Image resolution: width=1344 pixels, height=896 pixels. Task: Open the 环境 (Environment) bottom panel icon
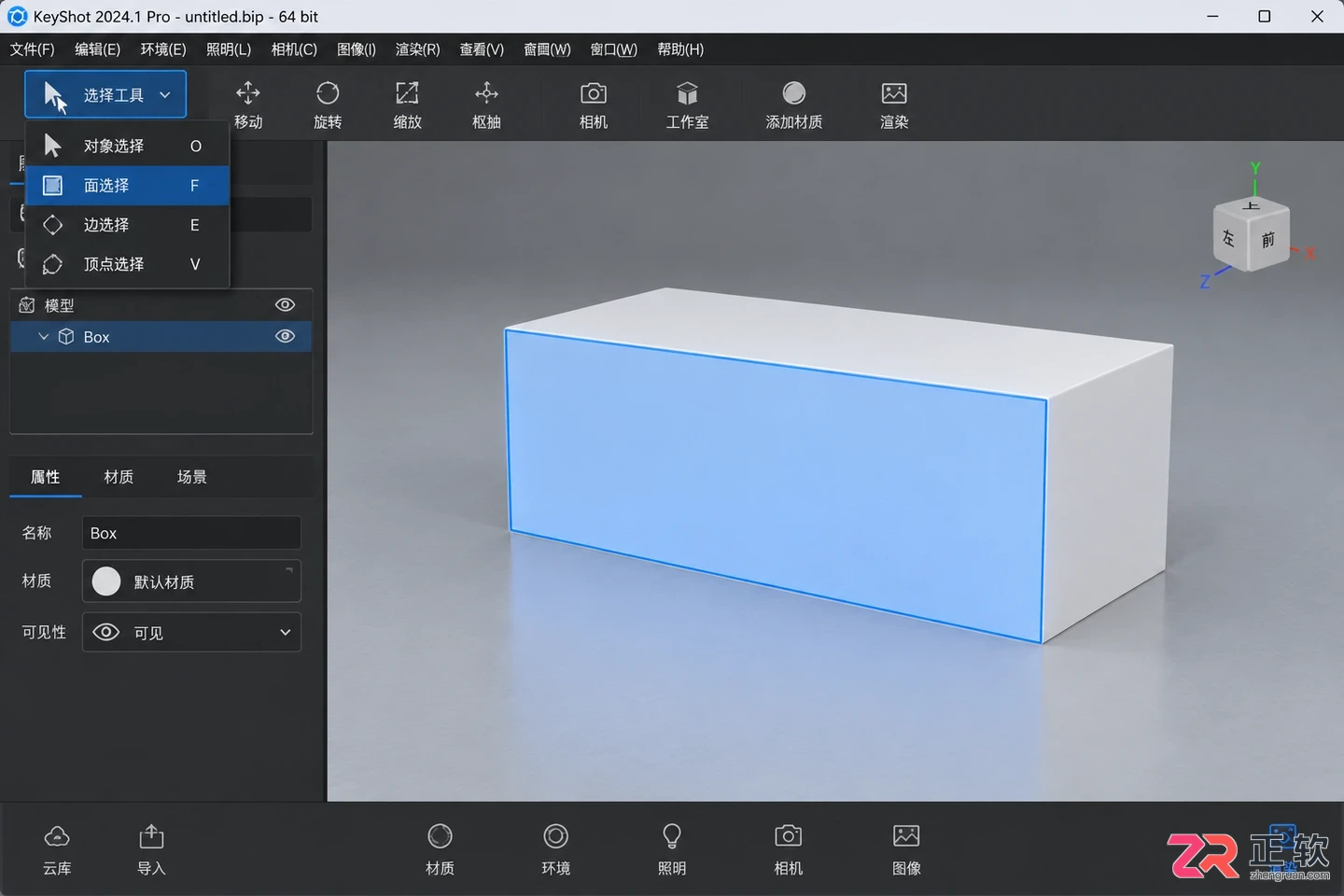(x=555, y=836)
